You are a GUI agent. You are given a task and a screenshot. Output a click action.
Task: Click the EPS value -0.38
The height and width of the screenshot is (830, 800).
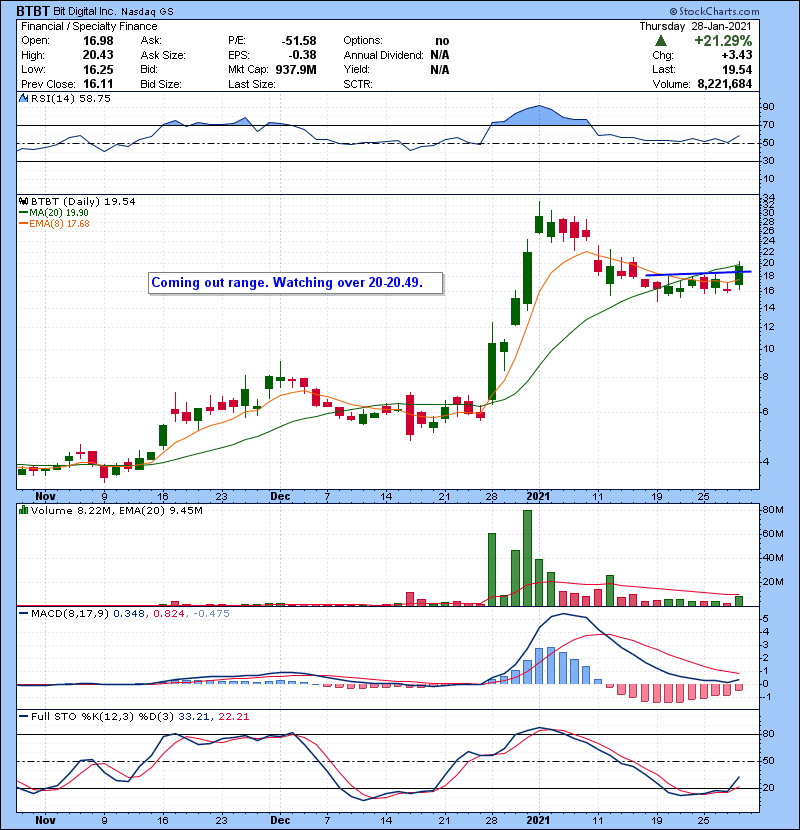302,55
